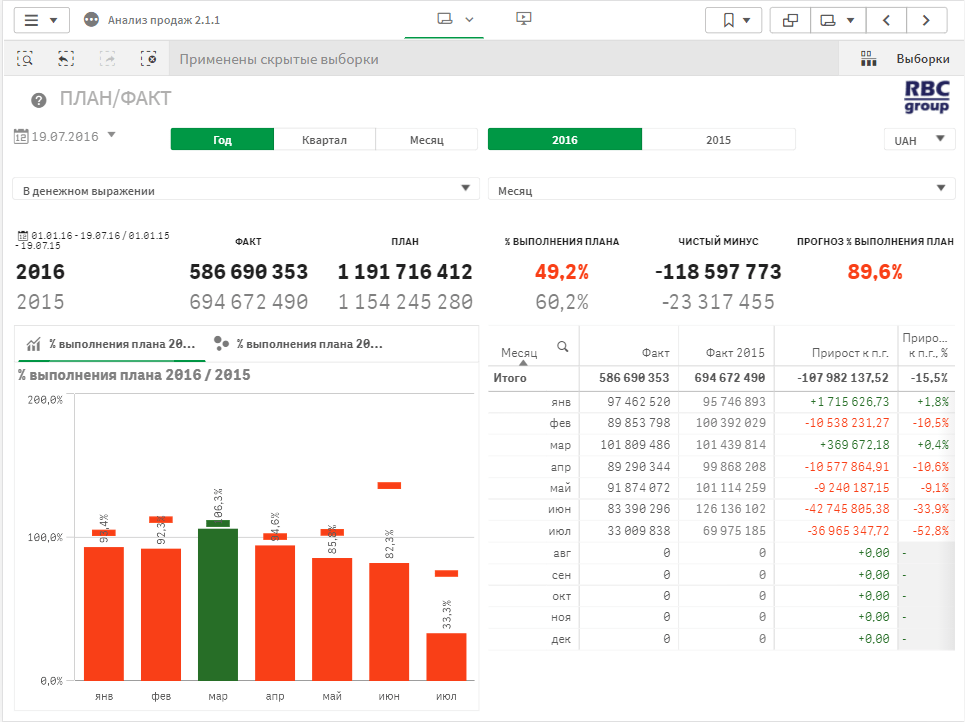Open the smart search icon in selections bar
Image resolution: width=965 pixels, height=722 pixels.
tap(27, 59)
